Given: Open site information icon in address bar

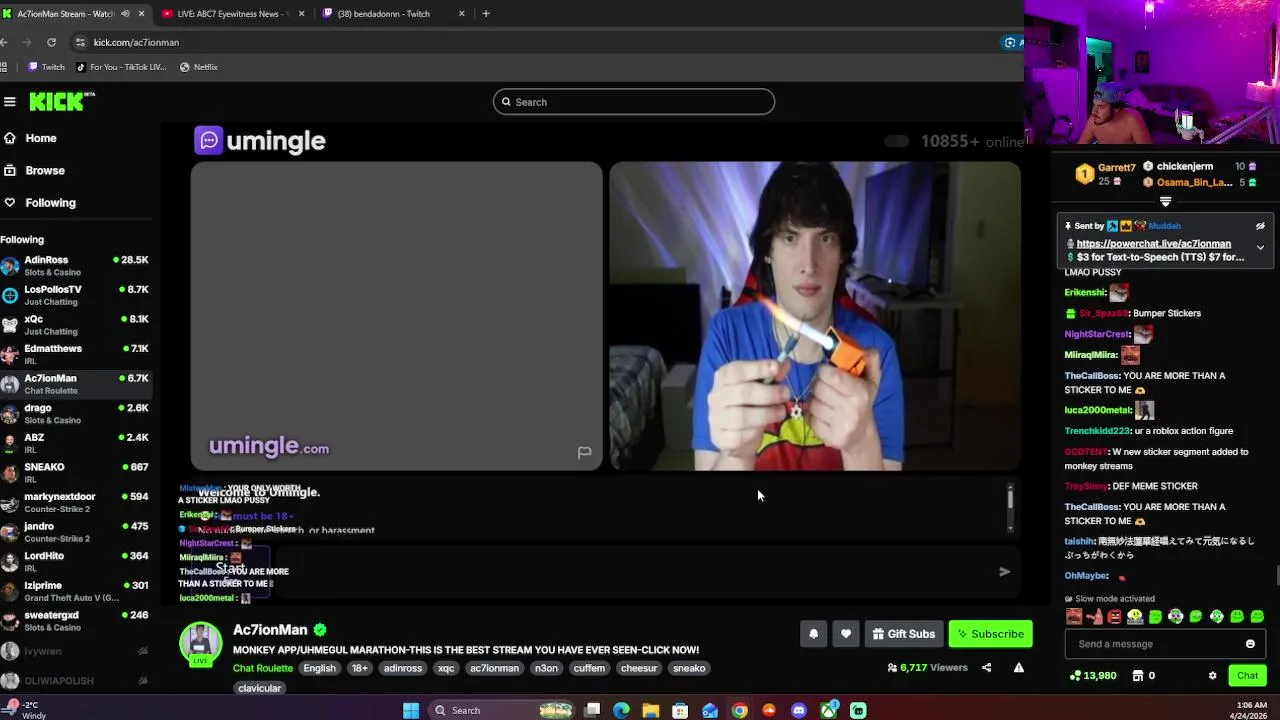Looking at the screenshot, I should pyautogui.click(x=80, y=42).
